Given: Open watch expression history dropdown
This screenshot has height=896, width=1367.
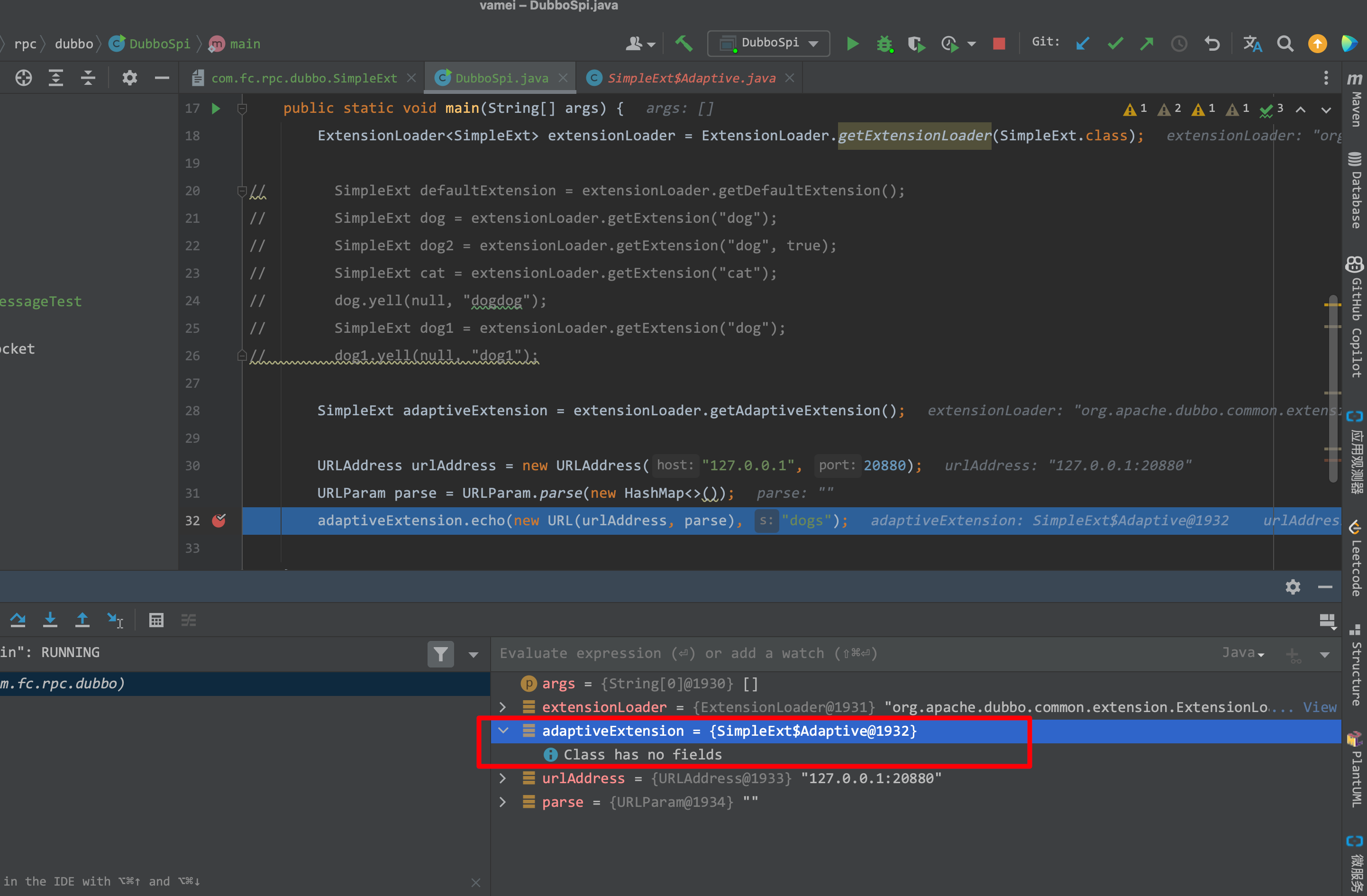Looking at the screenshot, I should [1325, 654].
